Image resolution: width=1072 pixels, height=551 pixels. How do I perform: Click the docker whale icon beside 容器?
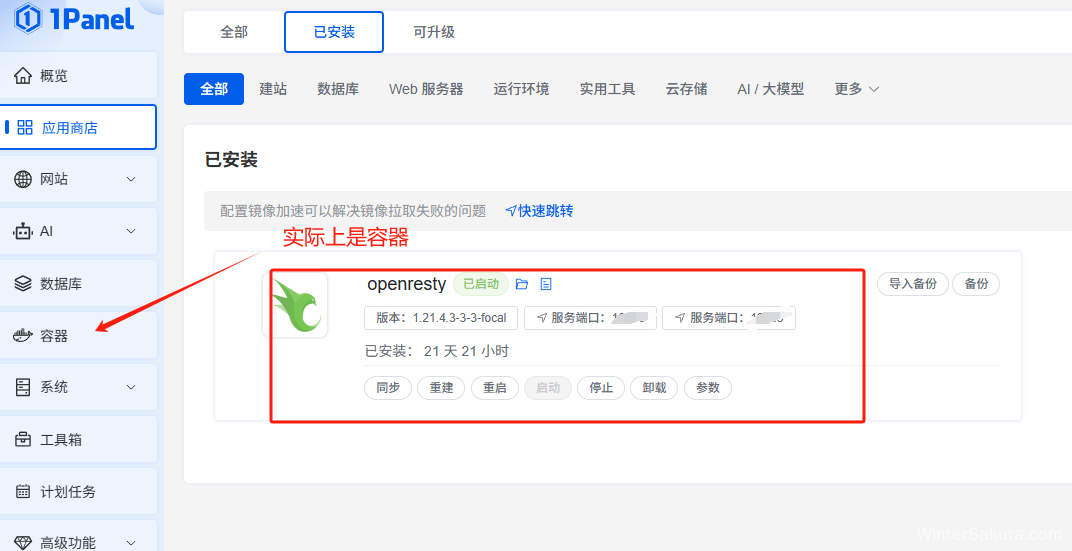point(23,335)
